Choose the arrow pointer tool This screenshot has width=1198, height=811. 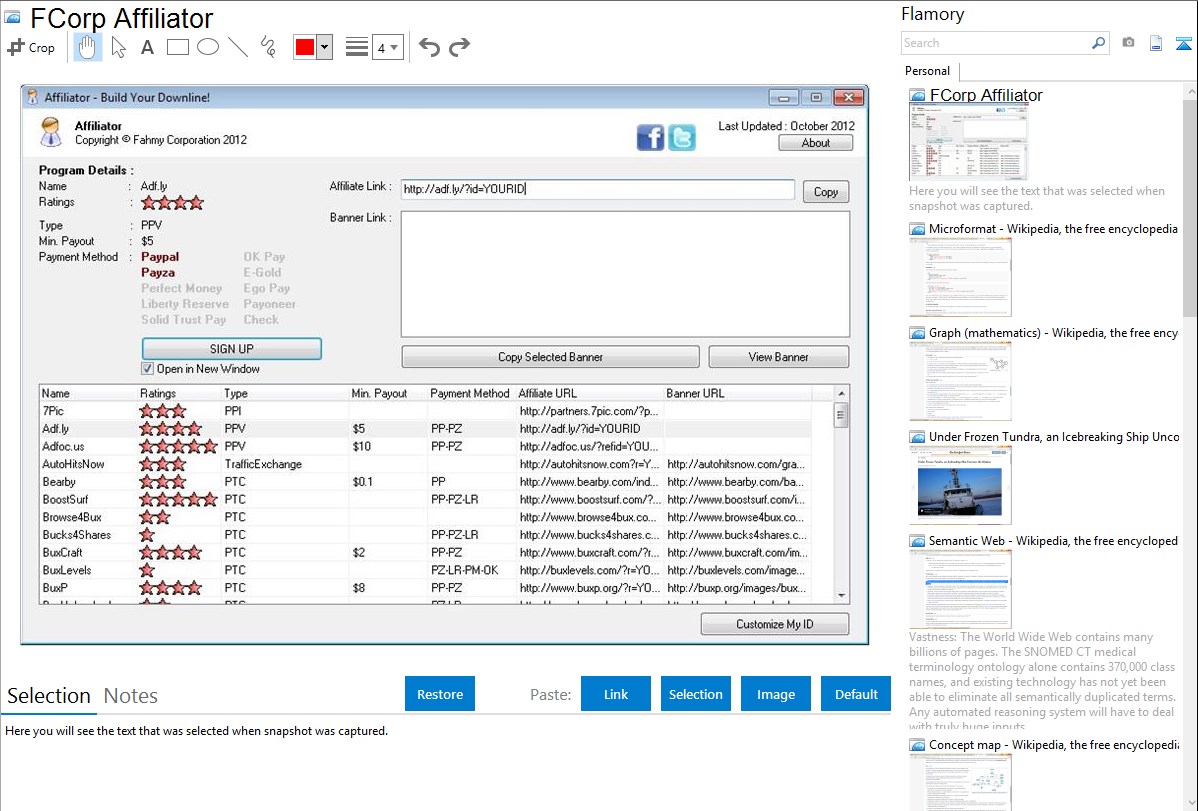click(x=118, y=47)
